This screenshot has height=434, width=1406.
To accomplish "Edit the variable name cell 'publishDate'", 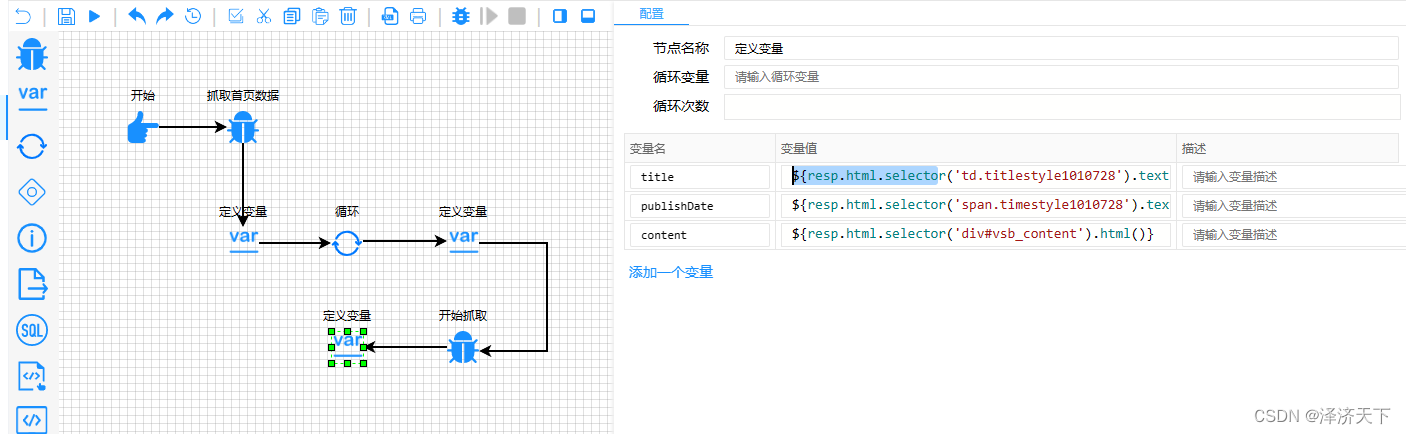I will click(x=699, y=206).
